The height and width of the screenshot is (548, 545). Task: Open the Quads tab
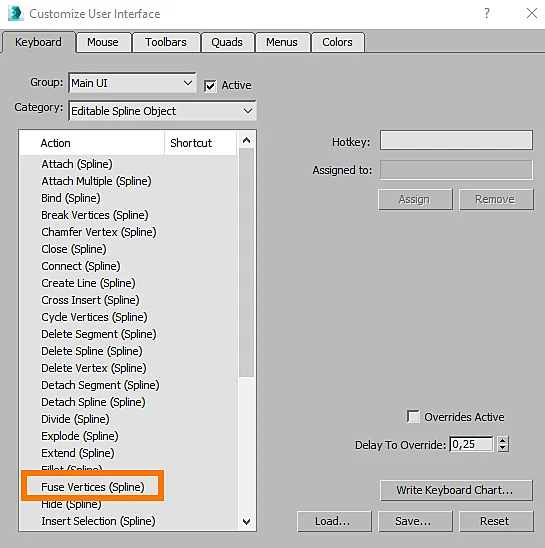point(227,42)
